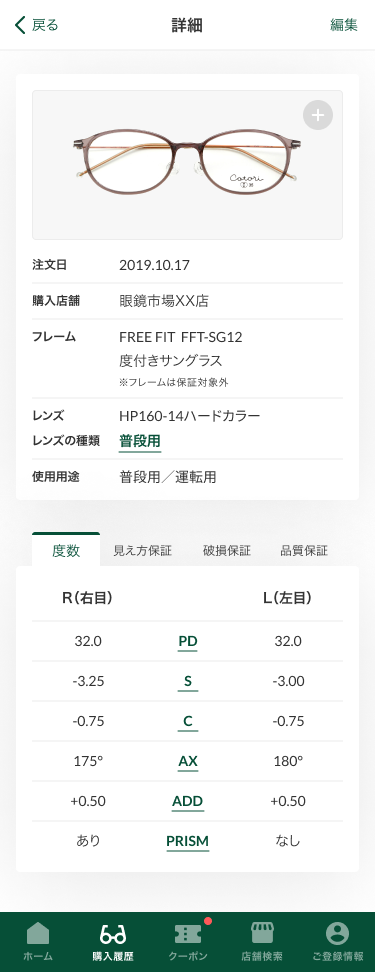Open the S term explanation link
This screenshot has width=375, height=972.
coord(188,682)
